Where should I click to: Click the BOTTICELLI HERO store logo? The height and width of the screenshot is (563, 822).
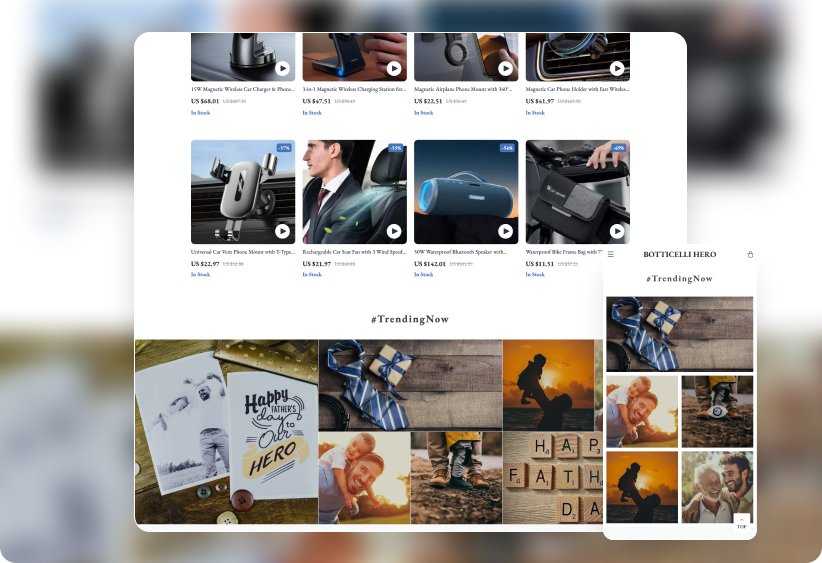pos(679,255)
